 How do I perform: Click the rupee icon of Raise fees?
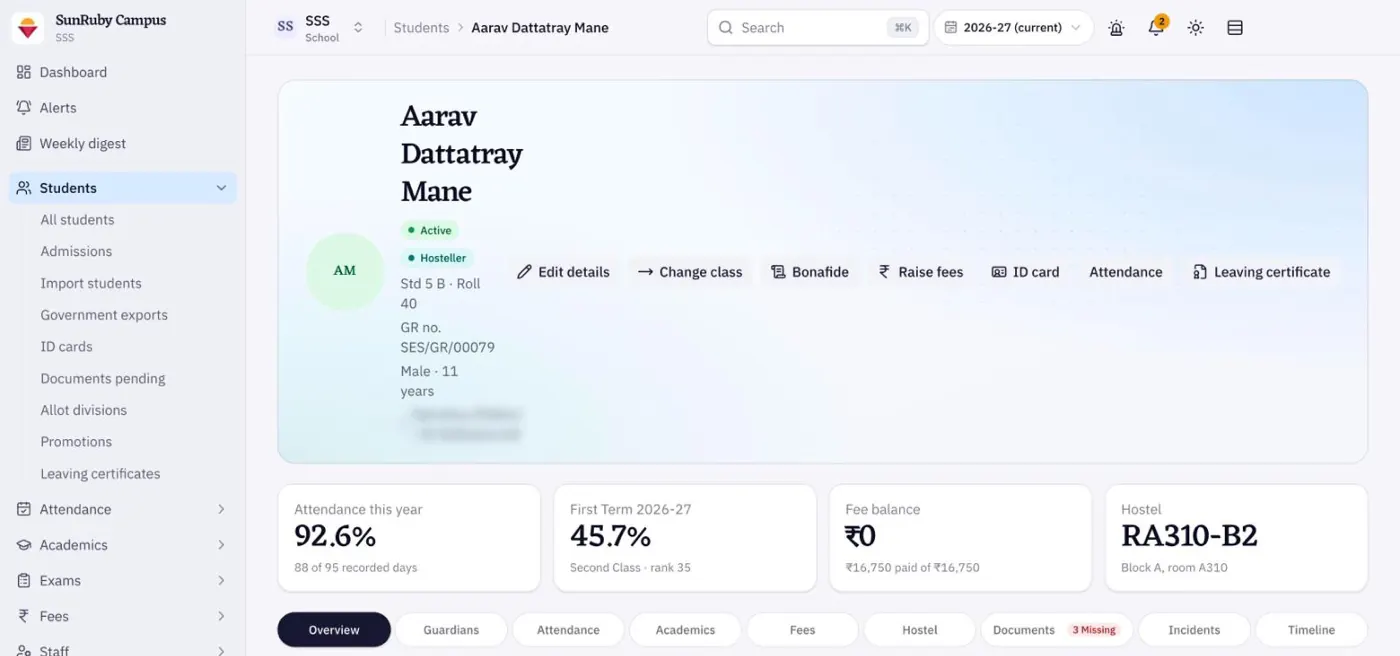(x=884, y=272)
